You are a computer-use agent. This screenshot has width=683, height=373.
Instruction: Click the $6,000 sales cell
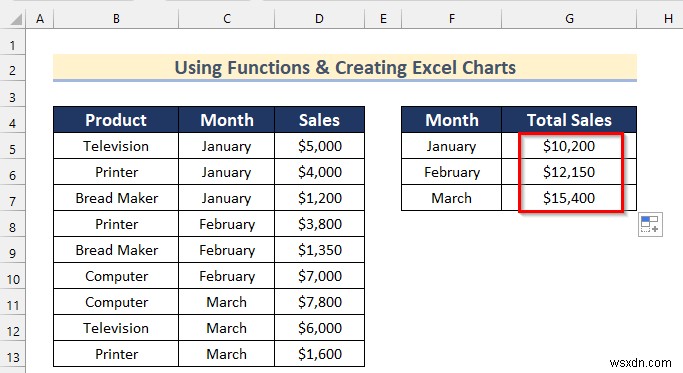click(x=319, y=328)
